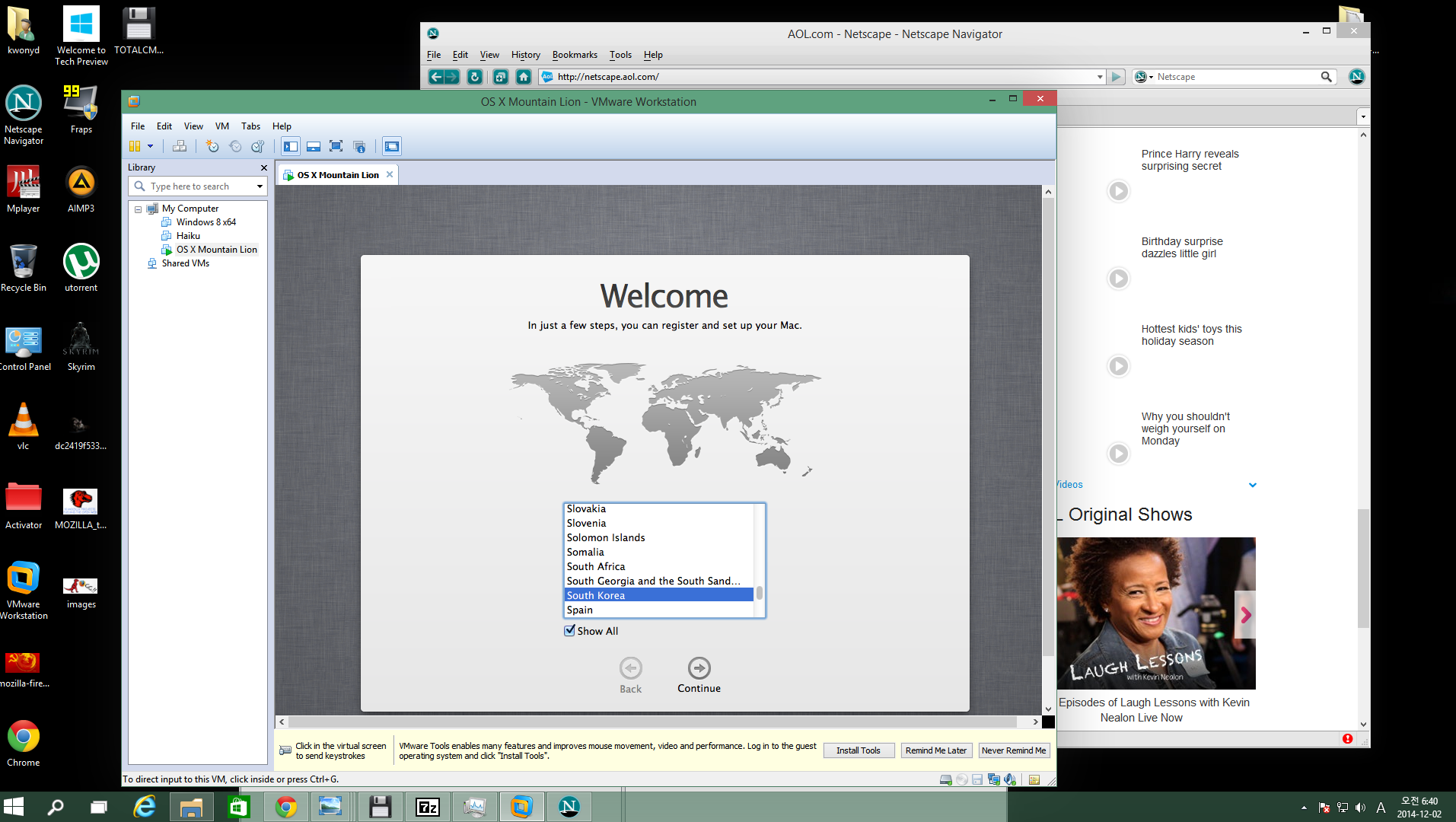Open the library search filter dropdown
The image size is (1456, 822).
pos(260,186)
